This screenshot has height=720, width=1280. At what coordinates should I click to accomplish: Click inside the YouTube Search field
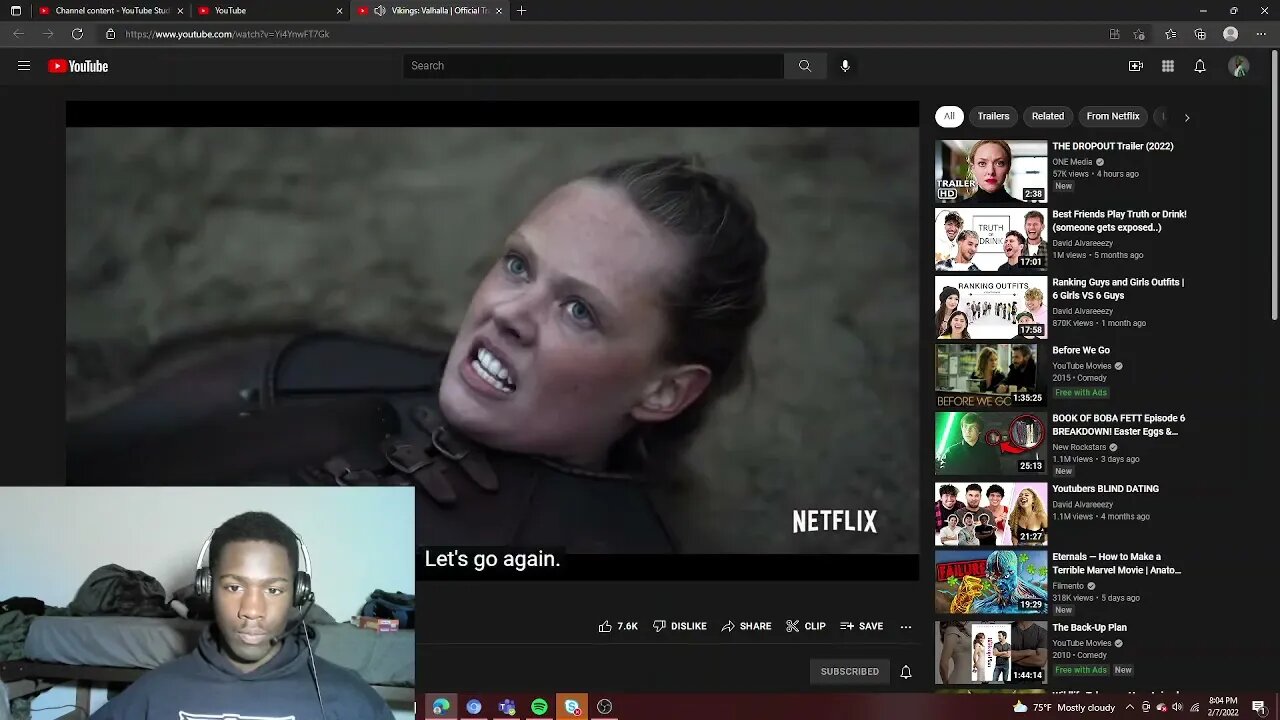[x=593, y=66]
